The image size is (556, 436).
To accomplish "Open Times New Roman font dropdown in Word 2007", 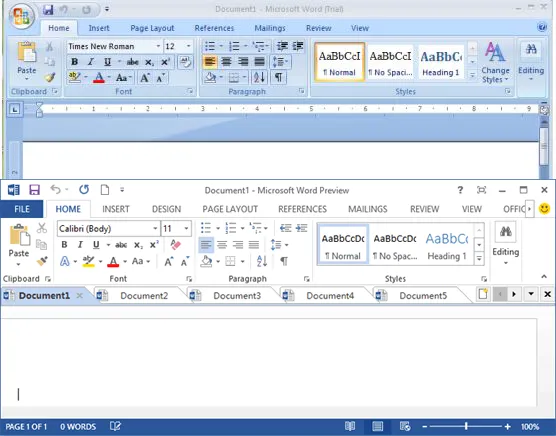I will (x=158, y=46).
